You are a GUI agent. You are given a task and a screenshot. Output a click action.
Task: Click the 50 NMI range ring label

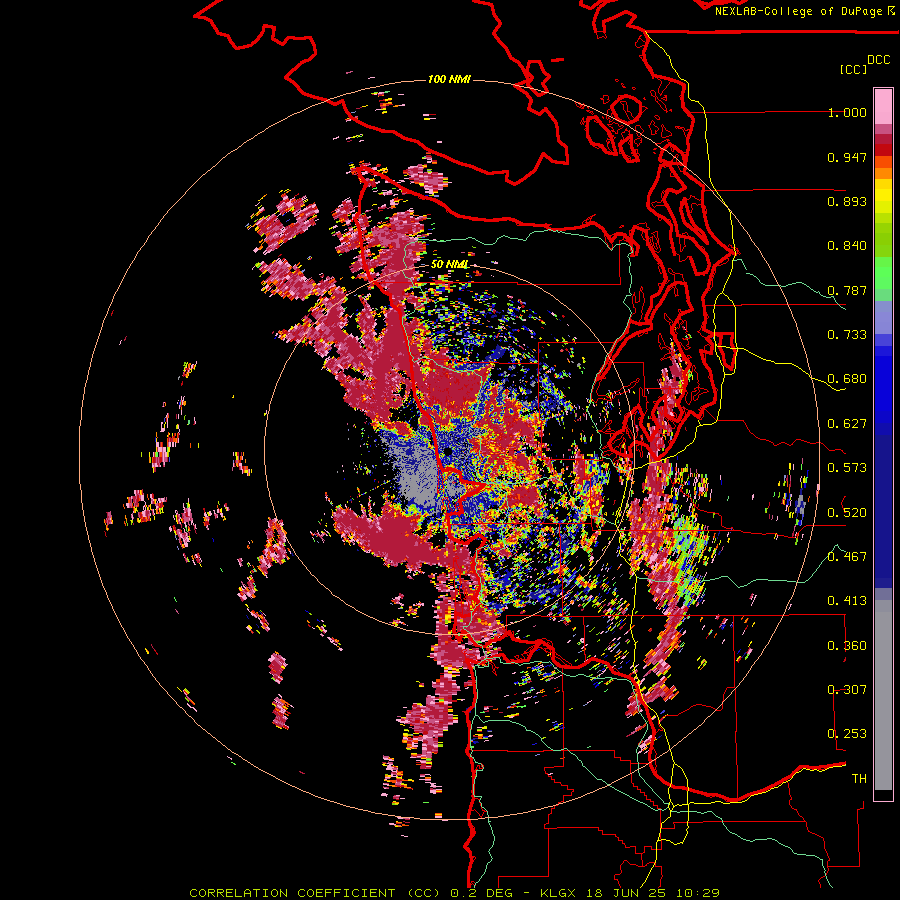(x=449, y=264)
